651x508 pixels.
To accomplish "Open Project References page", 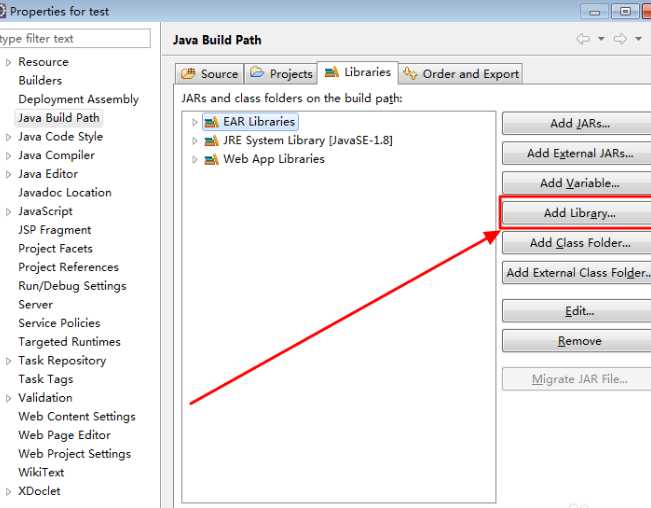I will (69, 267).
